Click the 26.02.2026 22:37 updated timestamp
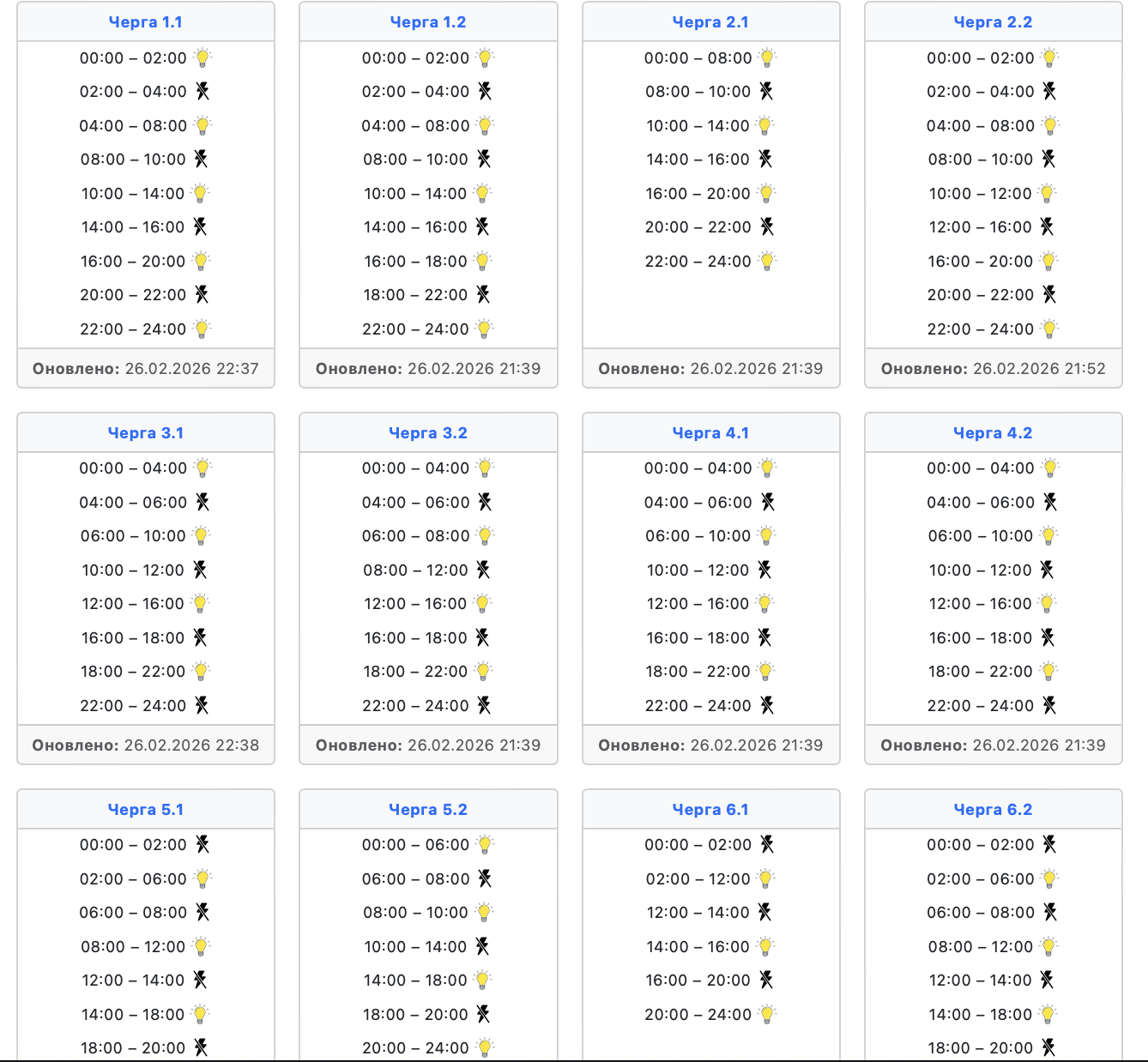1148x1062 pixels. click(191, 369)
